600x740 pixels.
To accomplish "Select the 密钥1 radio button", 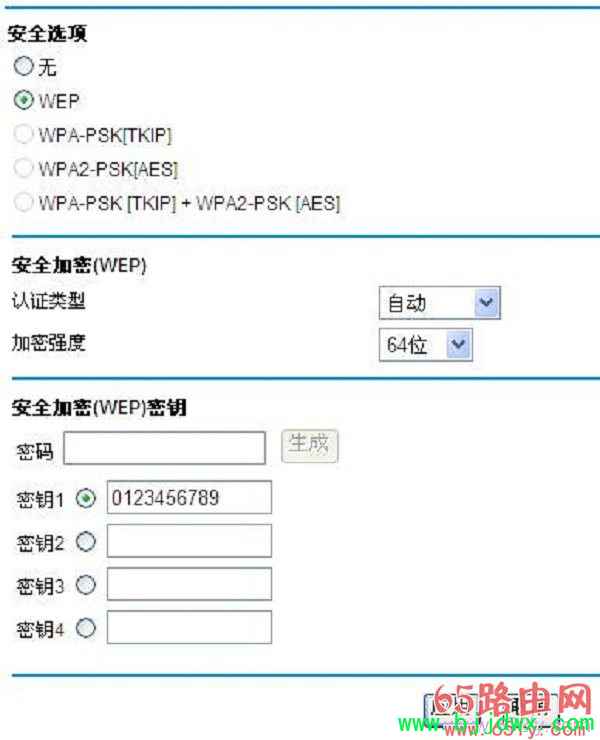I will point(86,498).
